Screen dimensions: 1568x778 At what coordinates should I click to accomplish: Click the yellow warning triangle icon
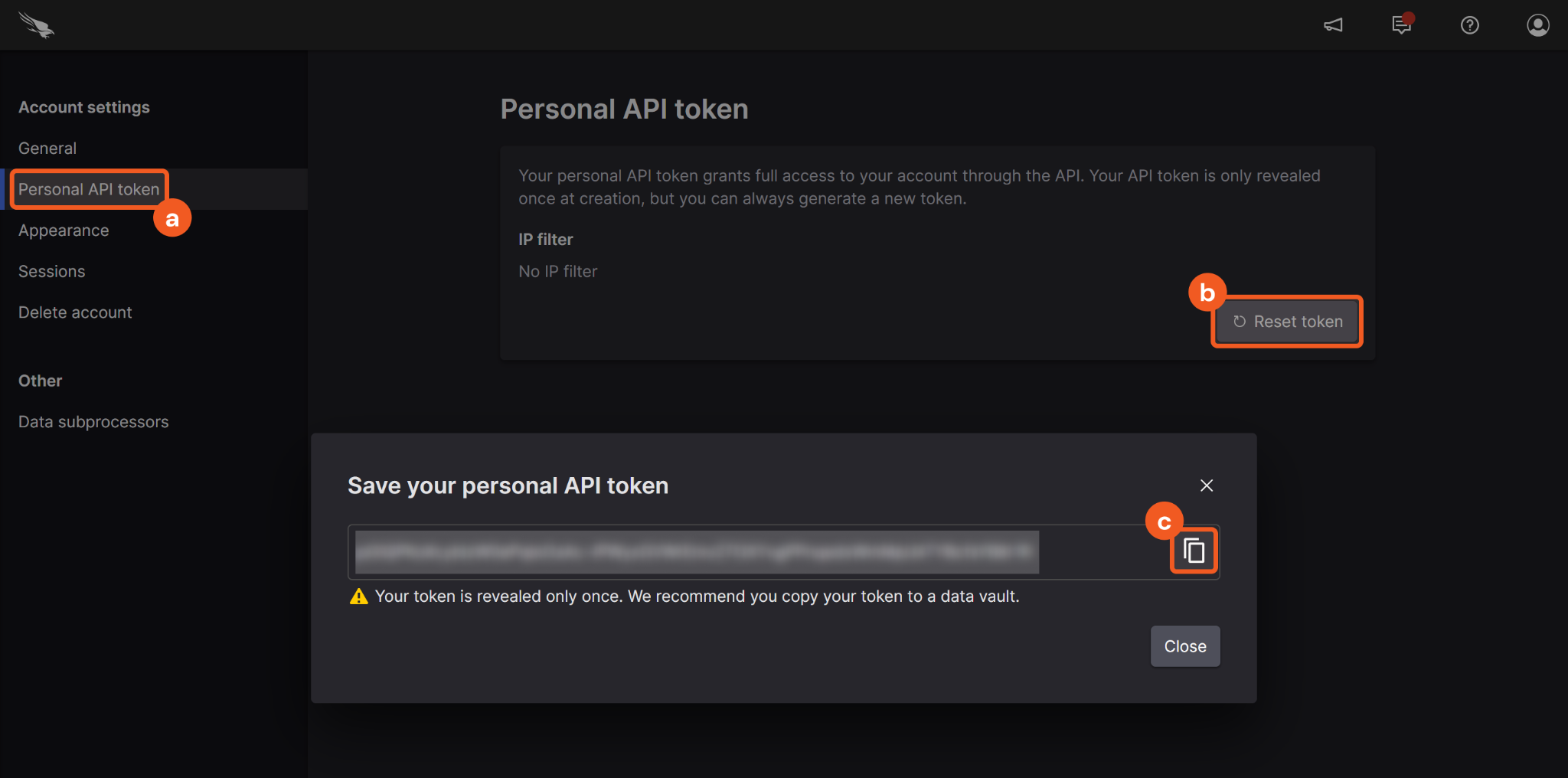pos(358,597)
